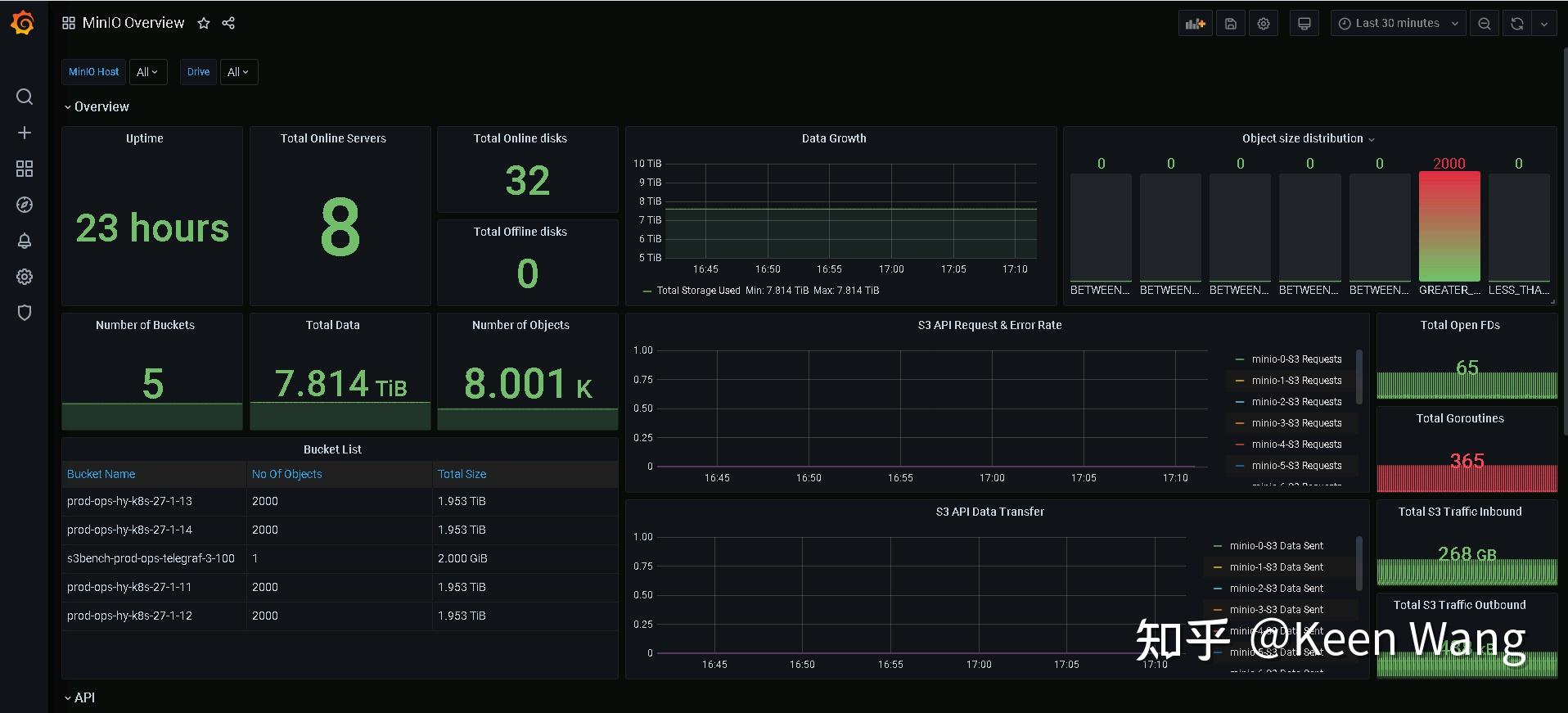The image size is (1568, 713).
Task: Open dashboard settings gear in toolbar
Action: [x=1264, y=24]
